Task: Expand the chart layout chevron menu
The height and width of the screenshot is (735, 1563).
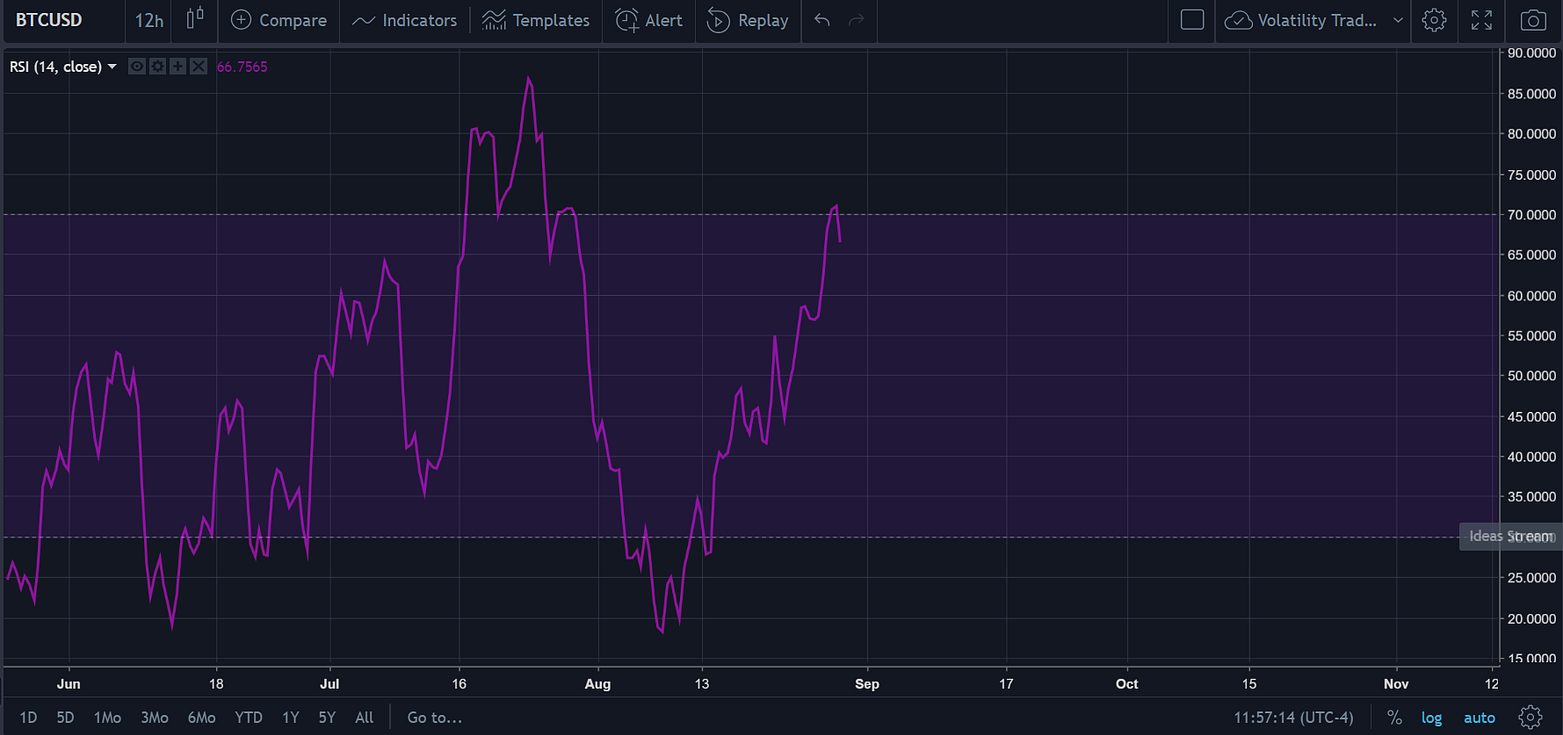Action: tap(1397, 20)
